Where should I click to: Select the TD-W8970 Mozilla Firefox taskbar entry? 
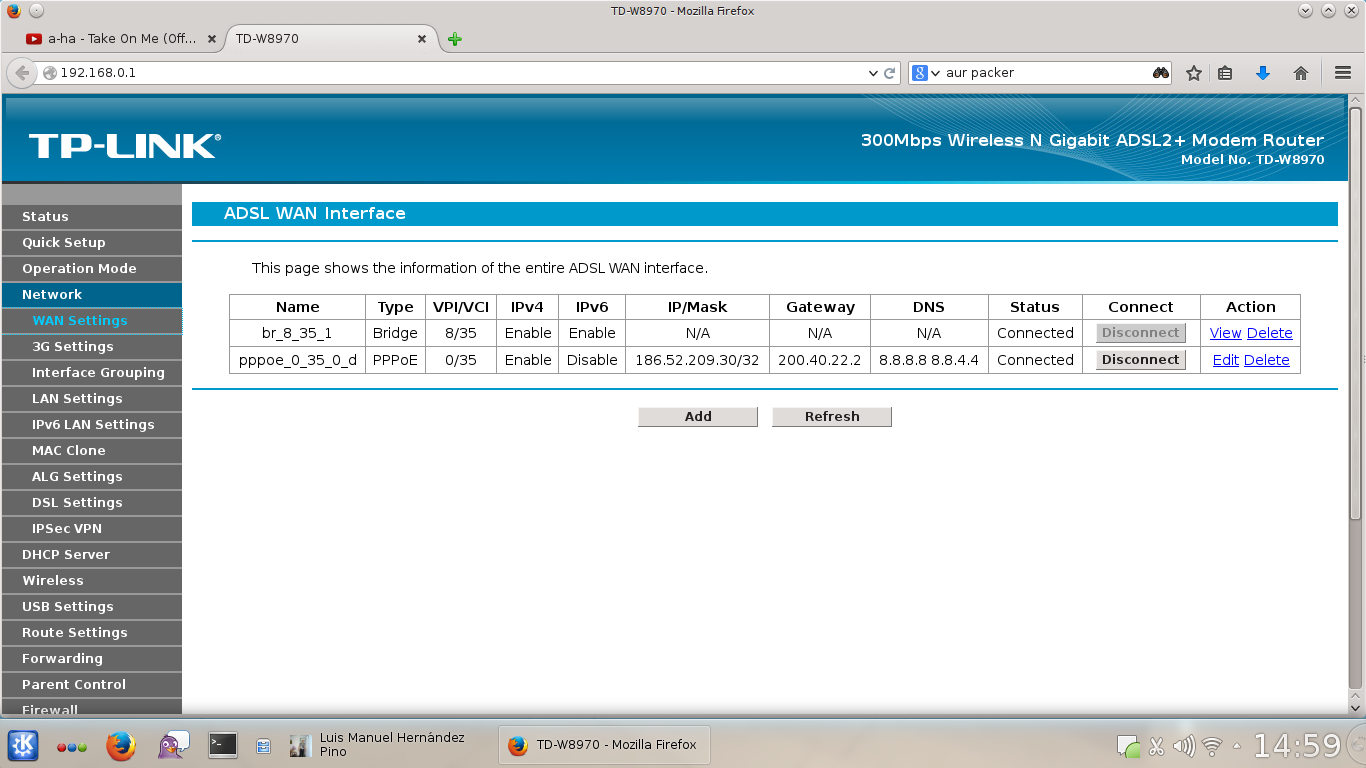coord(604,745)
